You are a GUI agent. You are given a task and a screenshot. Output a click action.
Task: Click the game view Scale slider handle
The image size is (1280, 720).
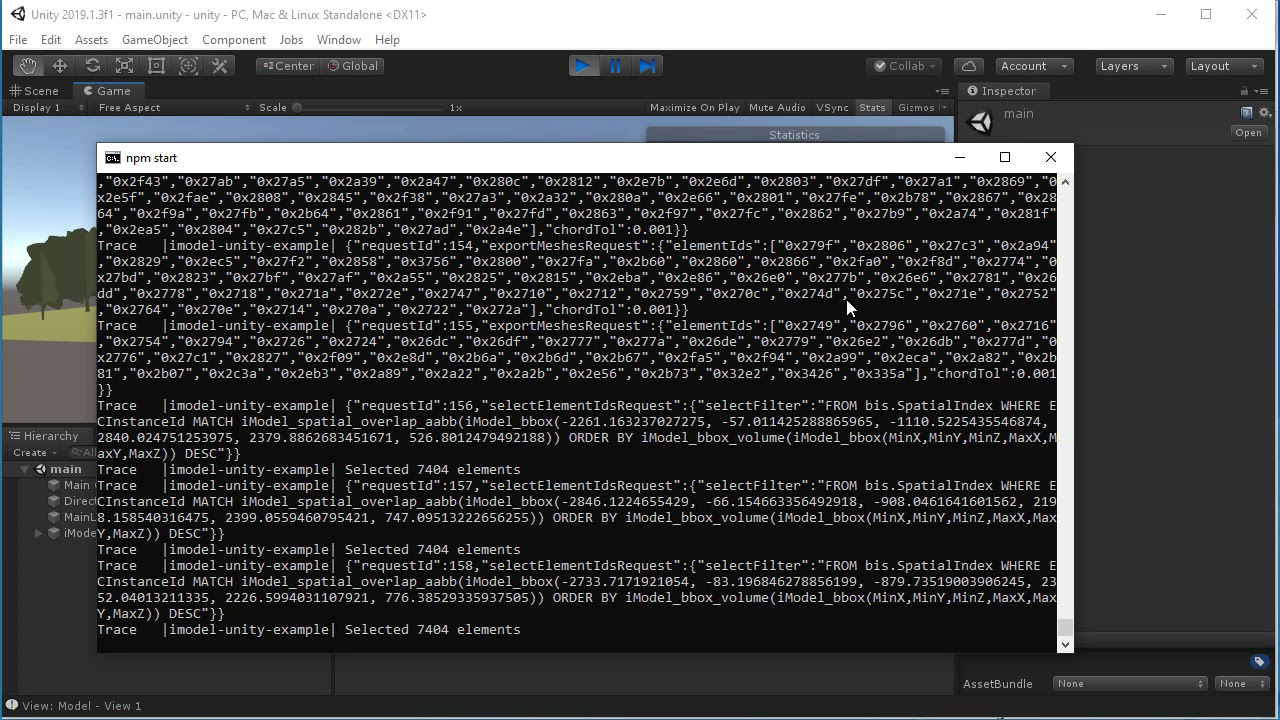297,108
